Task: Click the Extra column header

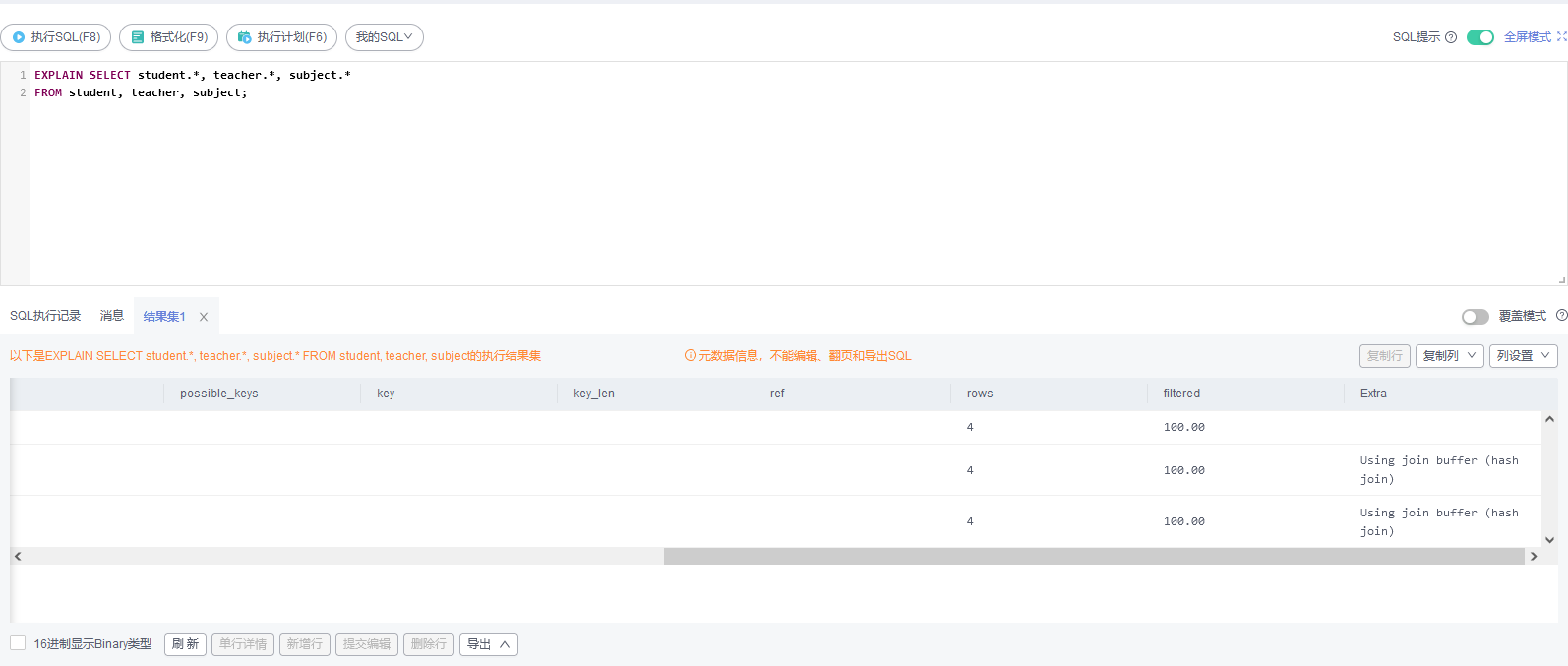Action: pyautogui.click(x=1373, y=394)
